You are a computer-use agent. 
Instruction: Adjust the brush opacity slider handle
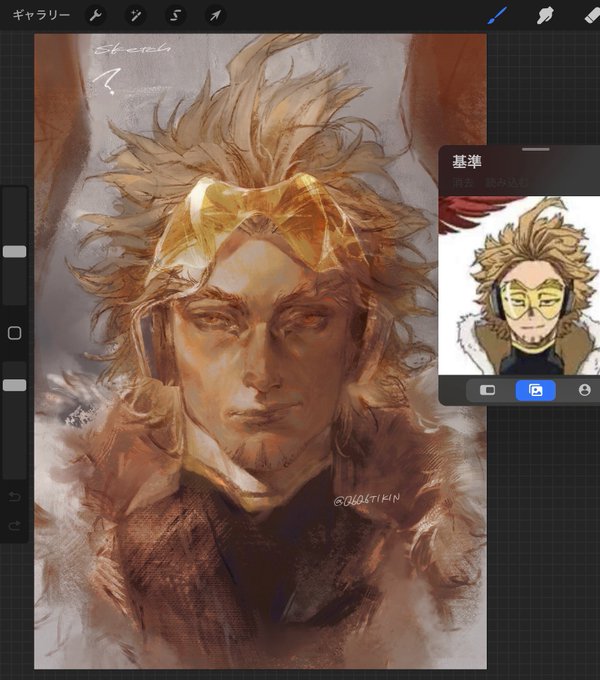point(15,385)
